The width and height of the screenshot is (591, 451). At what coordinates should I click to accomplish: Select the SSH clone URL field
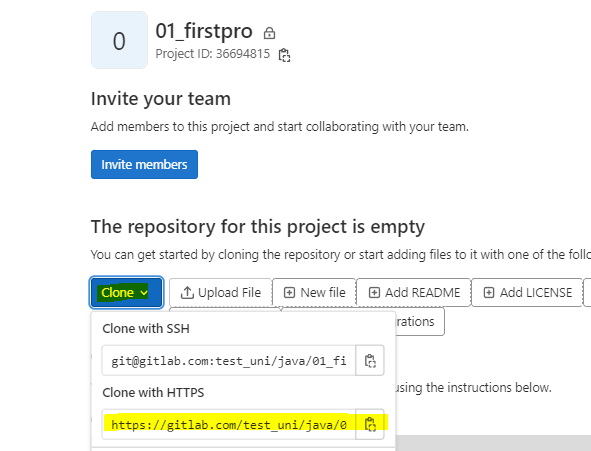[229, 361]
